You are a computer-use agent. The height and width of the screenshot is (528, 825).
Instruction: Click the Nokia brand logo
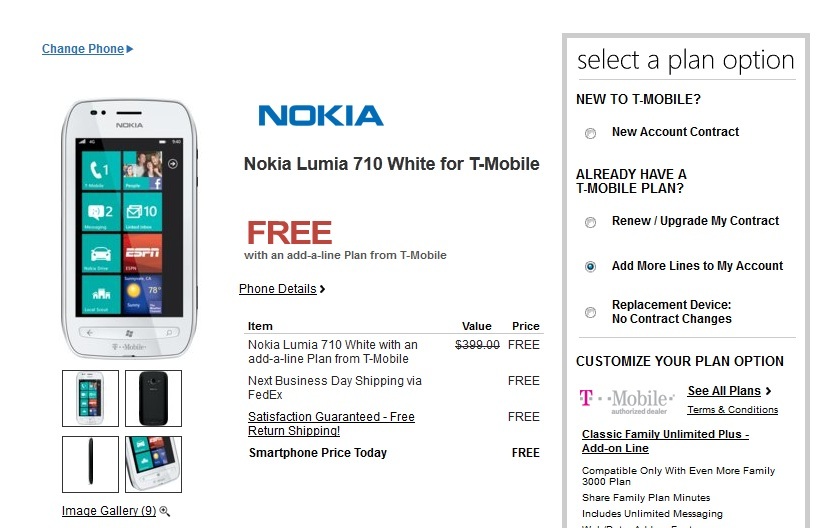320,115
